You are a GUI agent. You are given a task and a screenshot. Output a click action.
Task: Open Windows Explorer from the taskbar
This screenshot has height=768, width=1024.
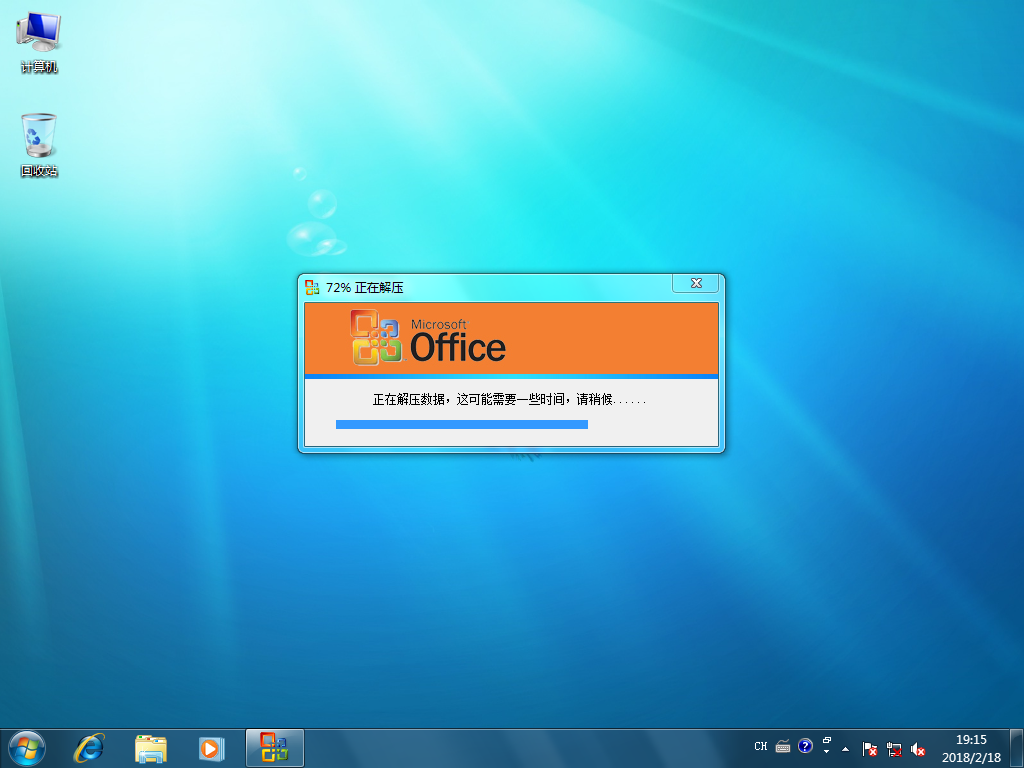pyautogui.click(x=151, y=748)
